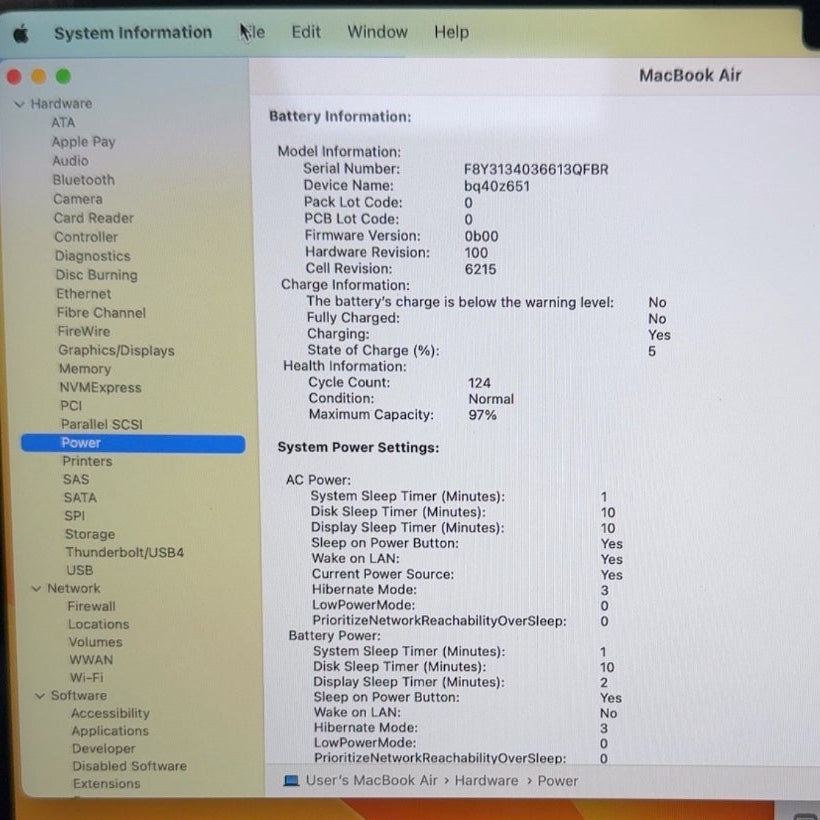The height and width of the screenshot is (820, 820).
Task: Minimize window with yellow button
Action: [39, 77]
